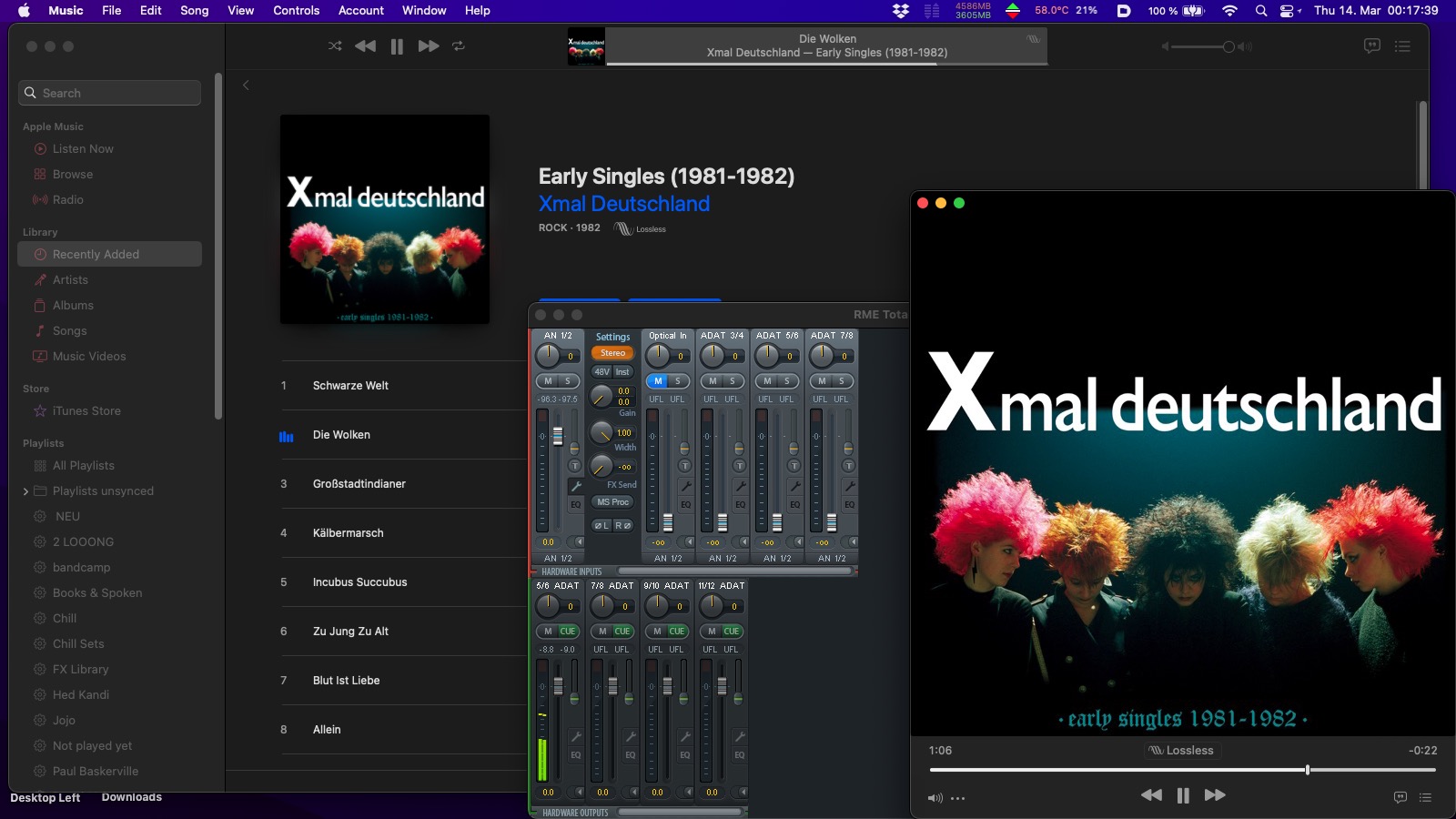Open the Account menu
Screen dimensions: 1456x819
click(361, 11)
